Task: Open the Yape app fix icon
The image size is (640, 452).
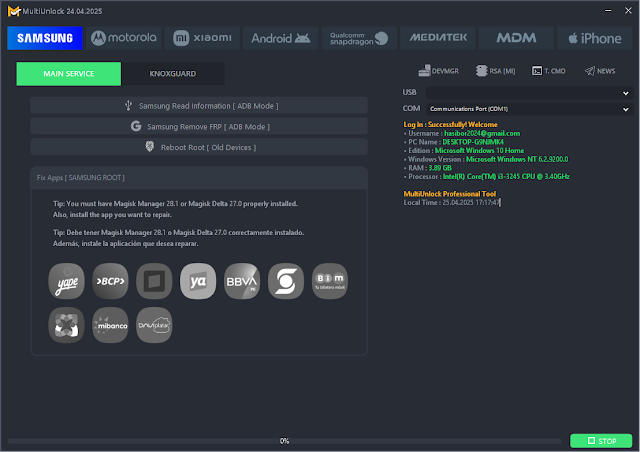Action: [67, 281]
